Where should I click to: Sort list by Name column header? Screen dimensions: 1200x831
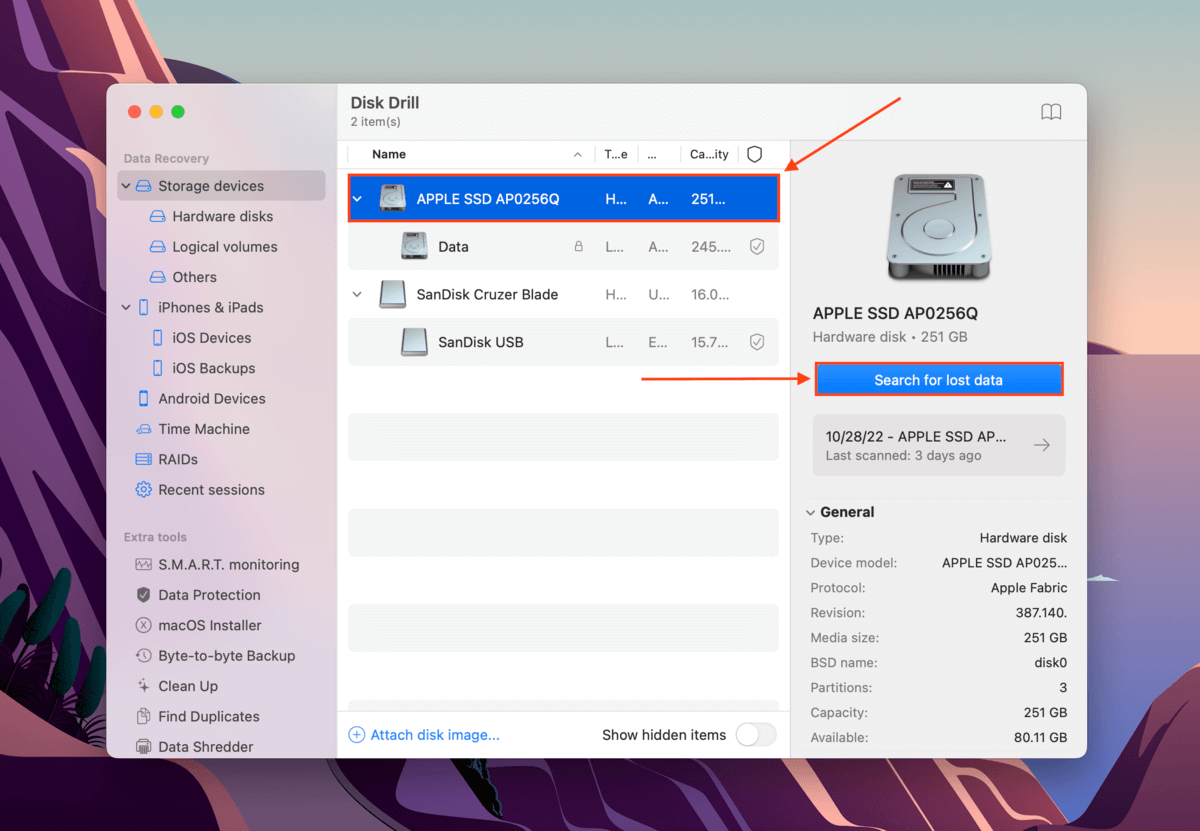[389, 154]
